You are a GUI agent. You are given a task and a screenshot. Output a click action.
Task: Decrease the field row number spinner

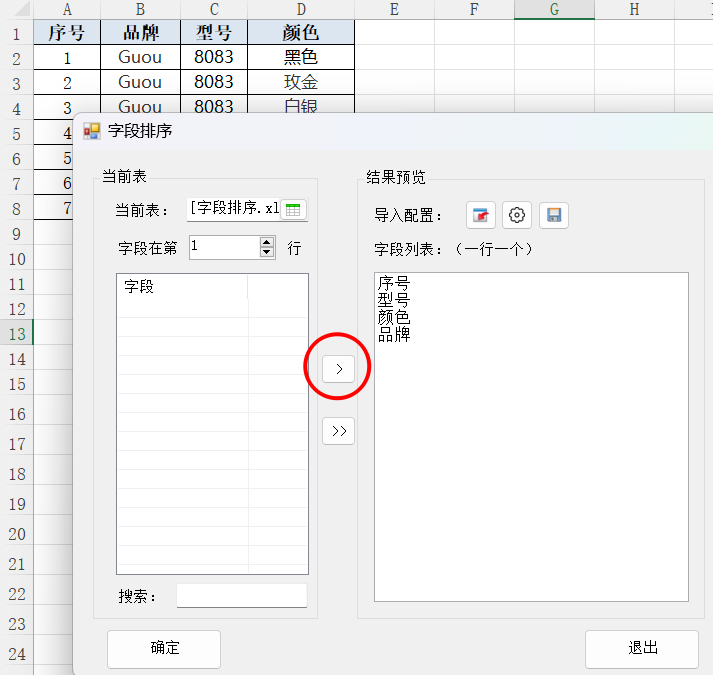click(267, 253)
